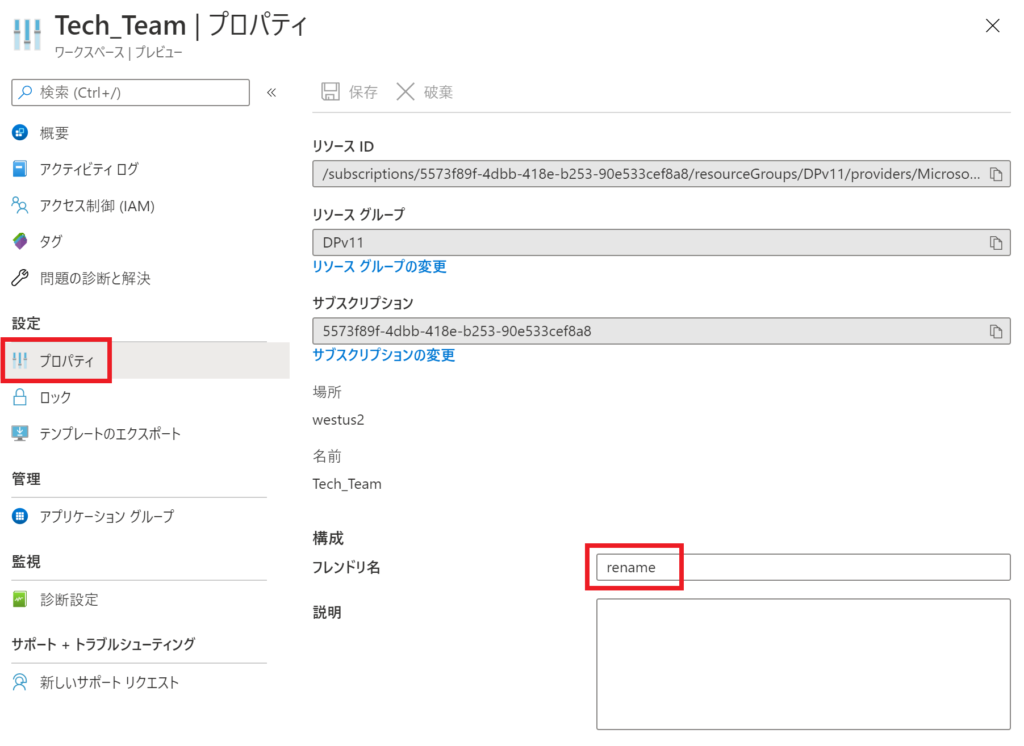Click the 新しいサポート リクエスト person icon
This screenshot has width=1024, height=746.
(20, 682)
